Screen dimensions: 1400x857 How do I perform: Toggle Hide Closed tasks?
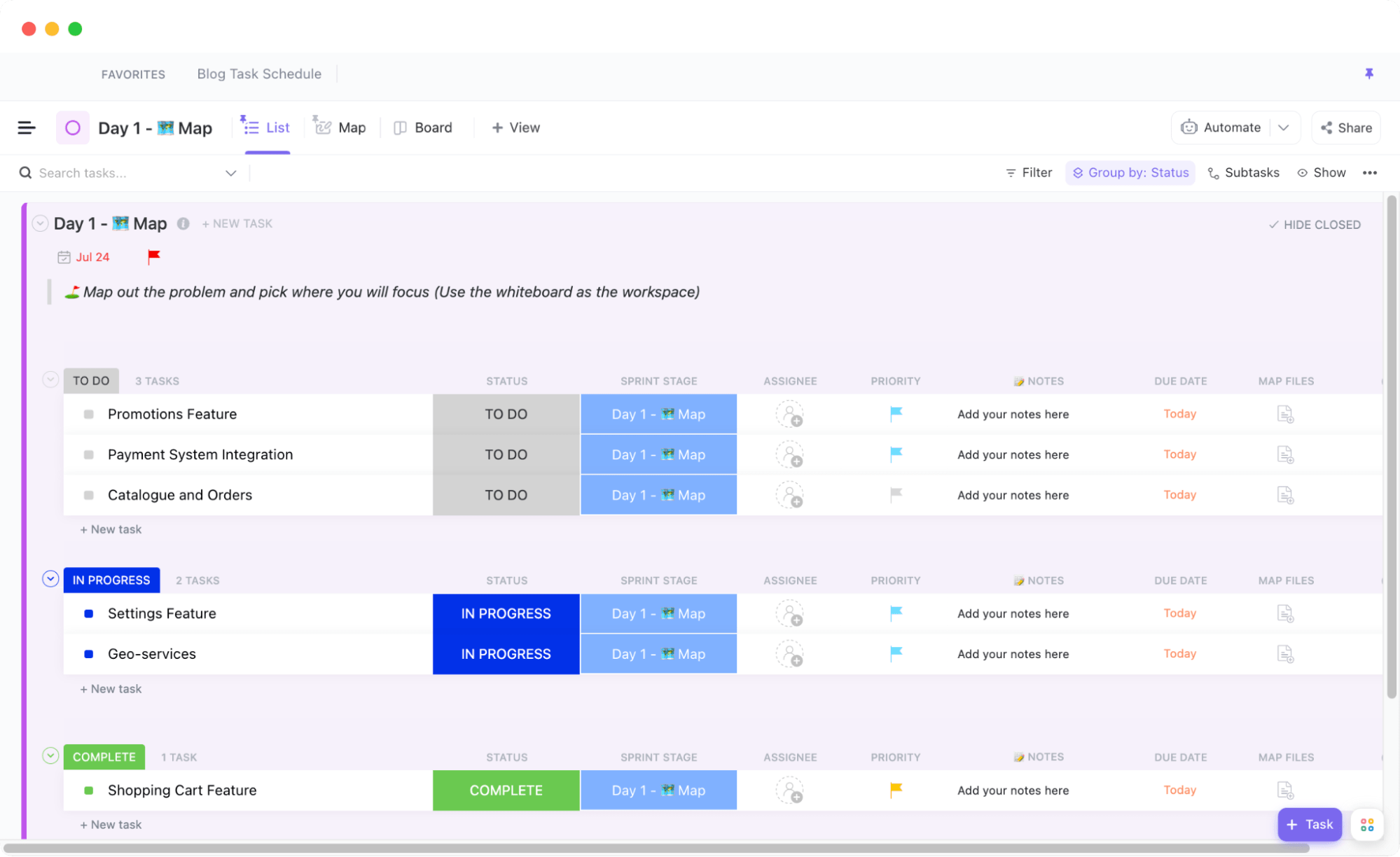point(1315,225)
